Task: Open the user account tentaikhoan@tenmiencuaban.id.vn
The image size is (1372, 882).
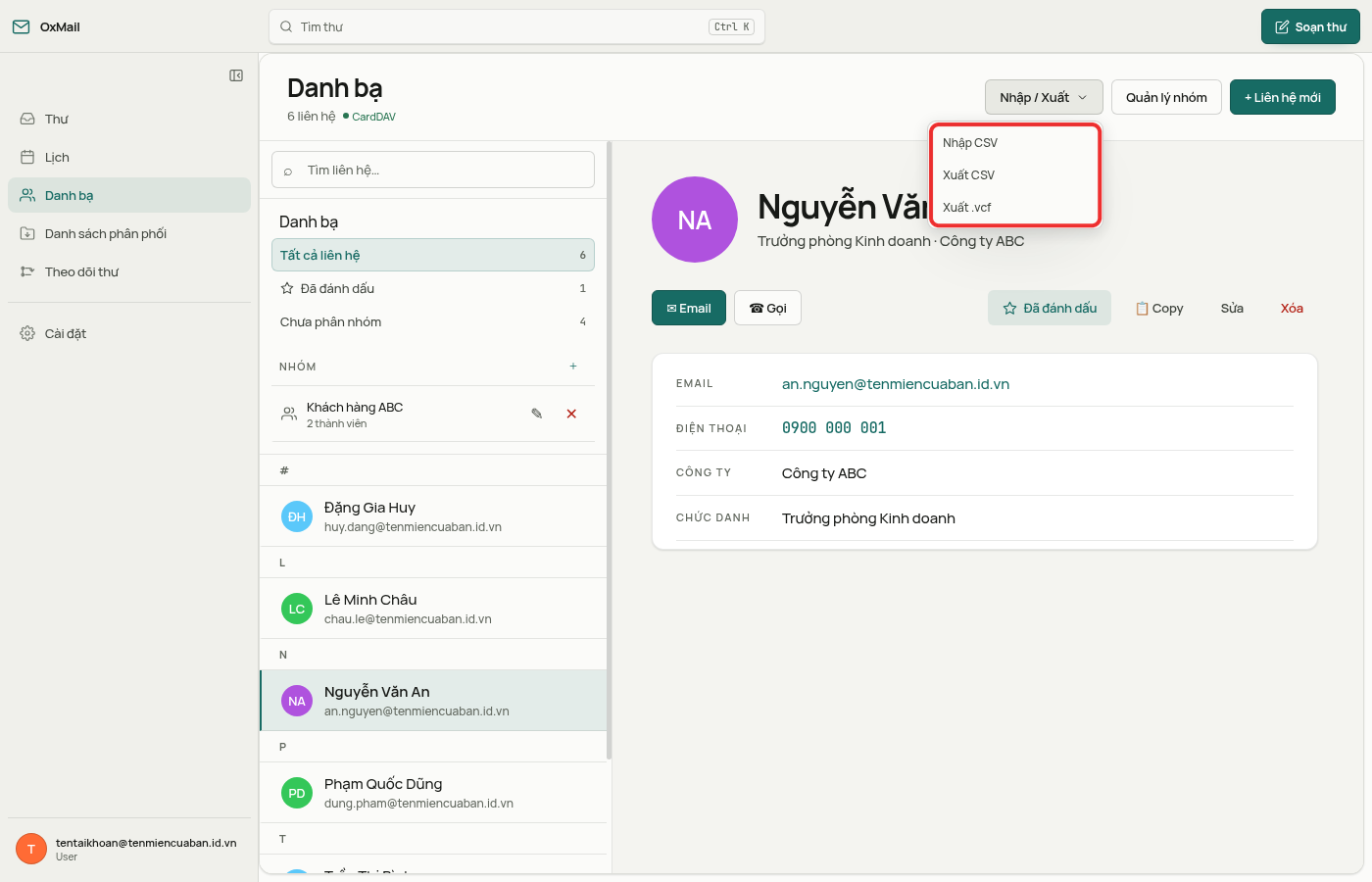Action: click(129, 849)
